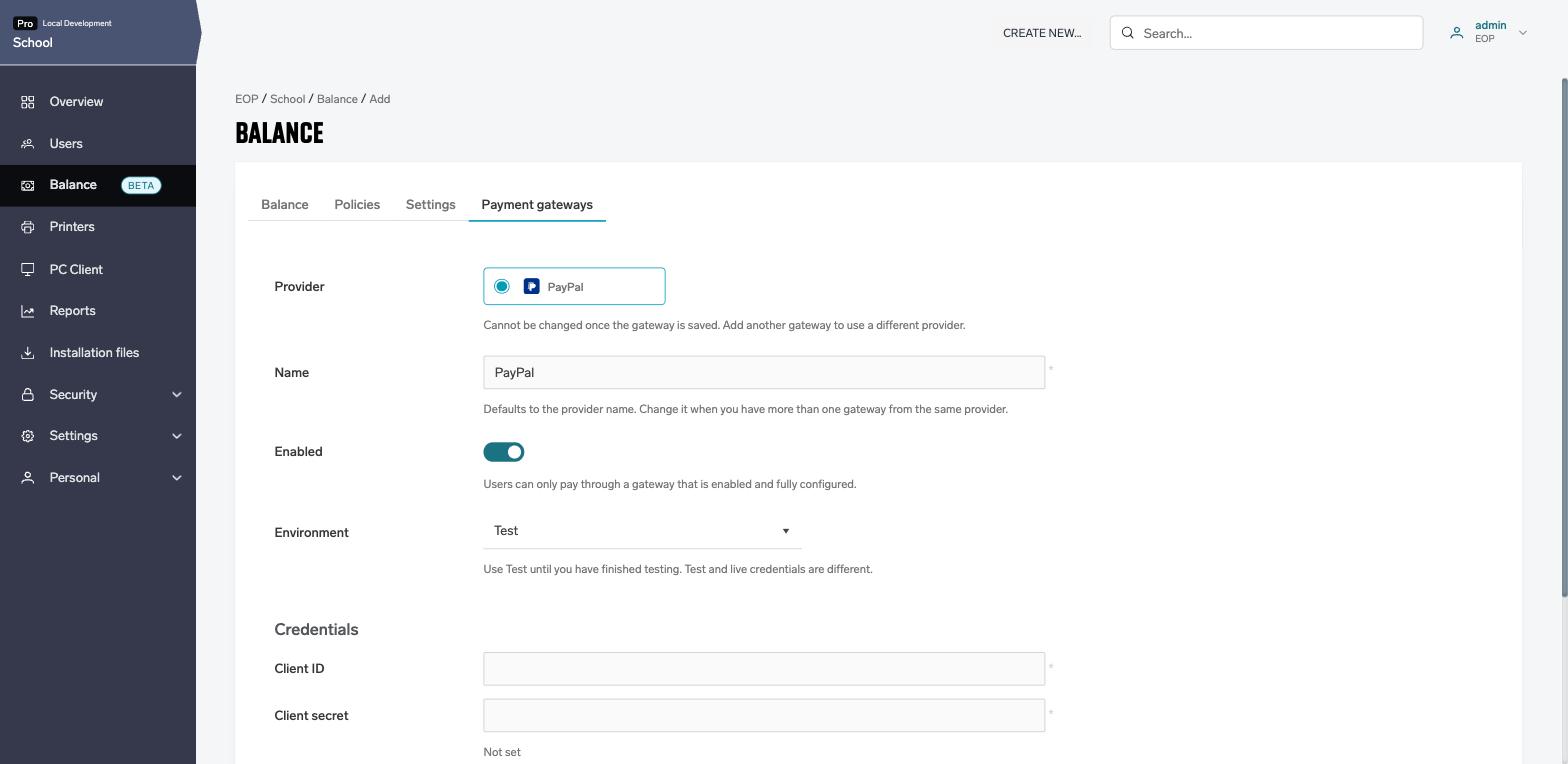The height and width of the screenshot is (764, 1568).
Task: Click the Personal person icon
Action: (x=28, y=478)
